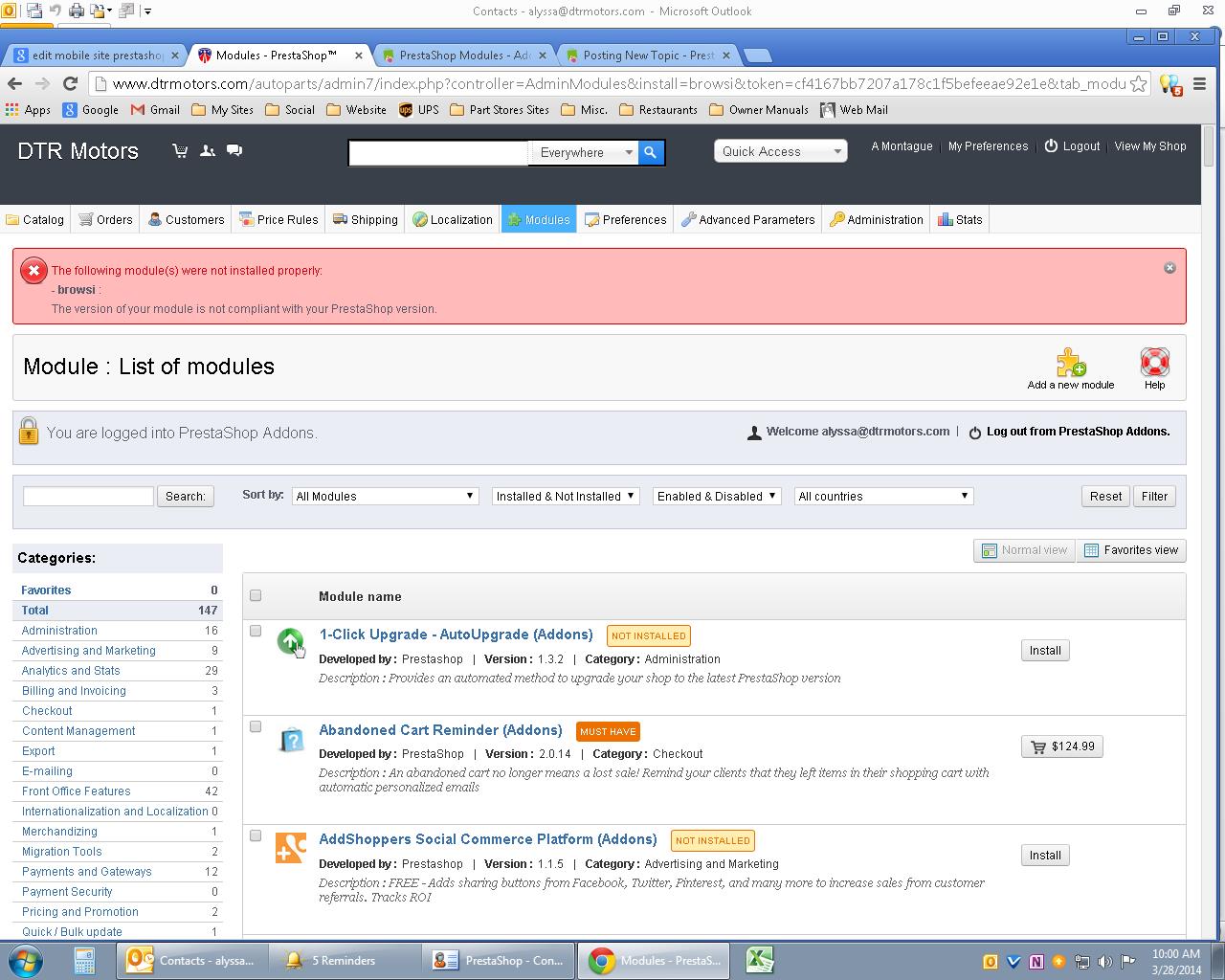Click the top header search field

[x=438, y=152]
